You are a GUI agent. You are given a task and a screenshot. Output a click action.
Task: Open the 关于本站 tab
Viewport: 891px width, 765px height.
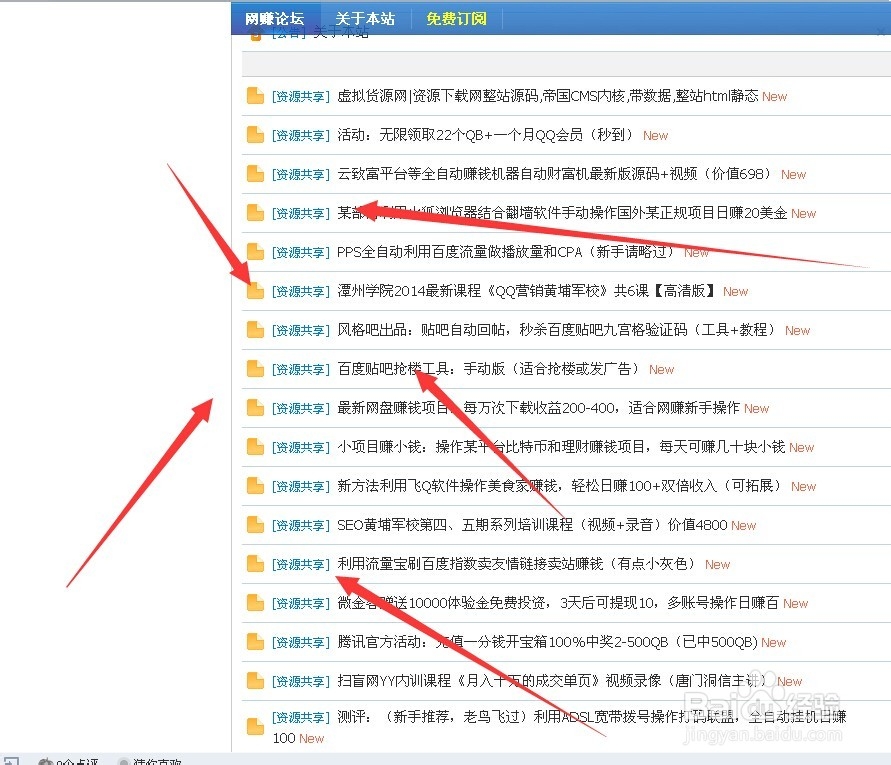pos(365,18)
